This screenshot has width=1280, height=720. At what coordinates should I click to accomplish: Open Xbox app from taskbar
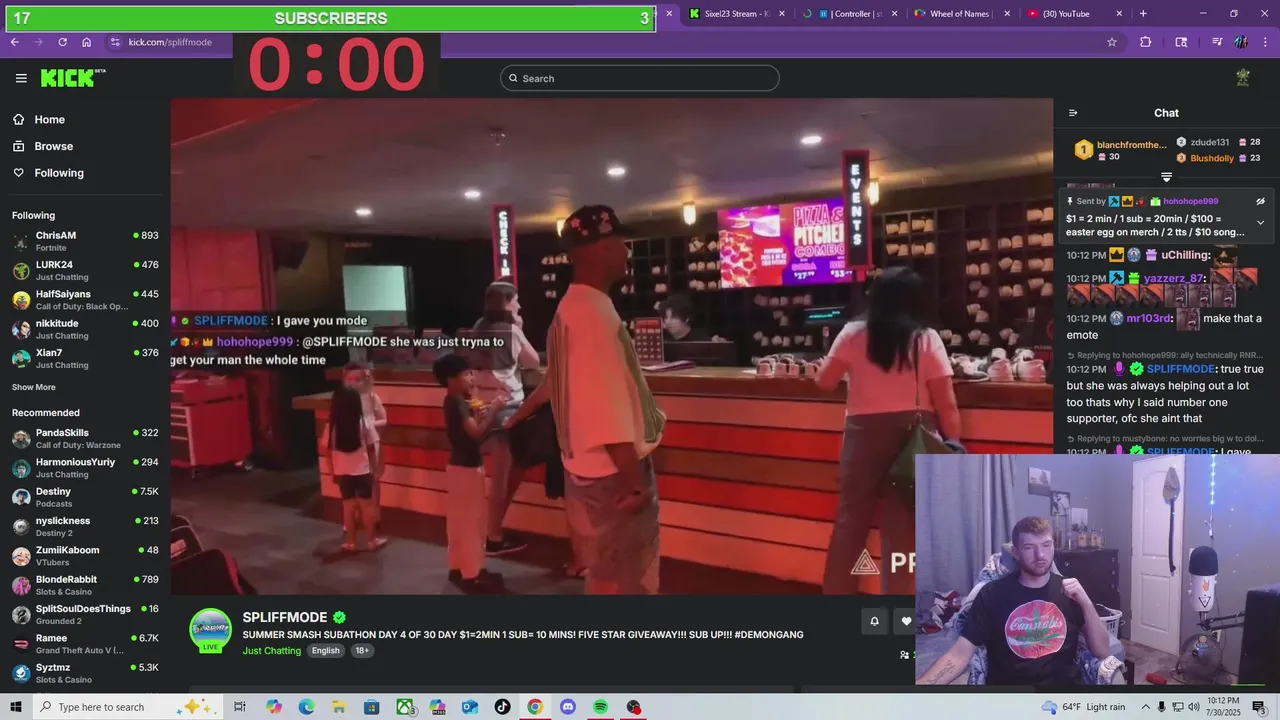point(404,707)
